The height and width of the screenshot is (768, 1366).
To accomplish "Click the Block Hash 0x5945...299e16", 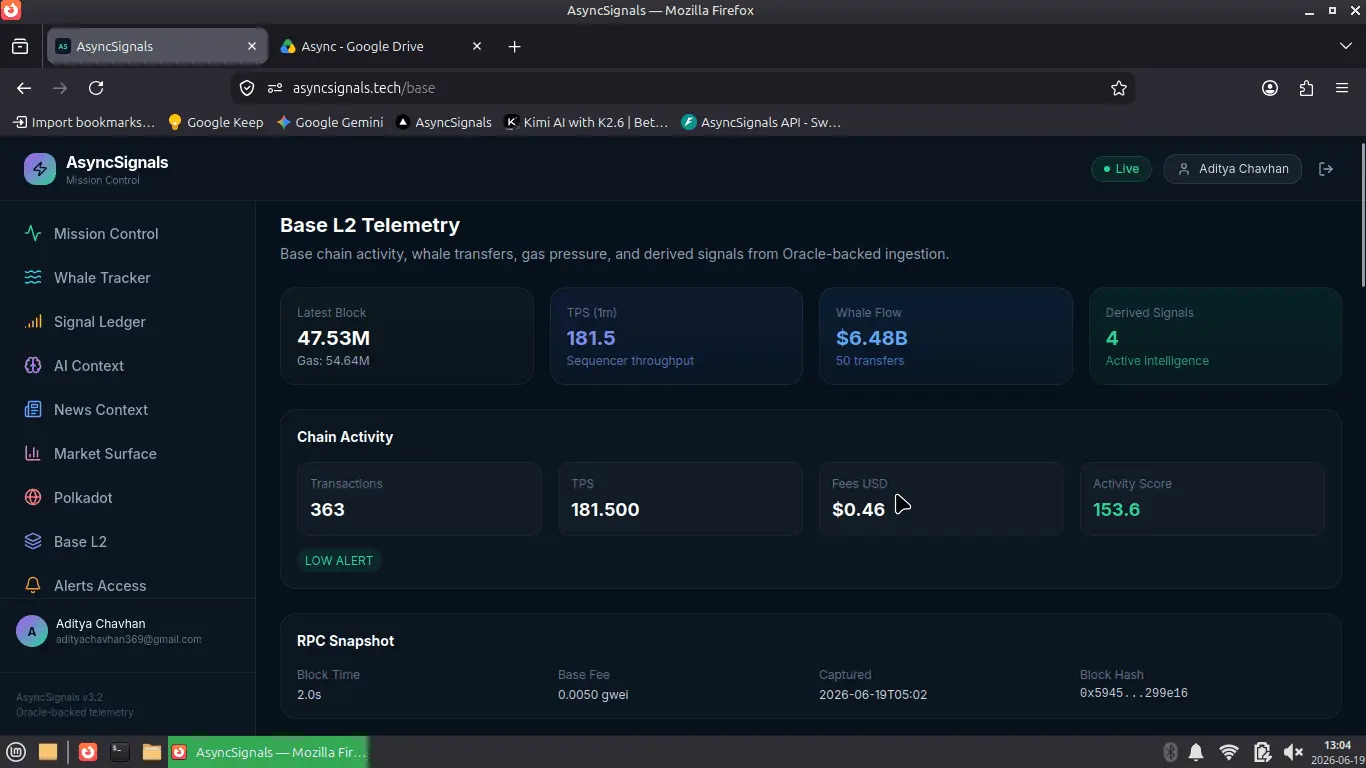I will click(x=1133, y=693).
